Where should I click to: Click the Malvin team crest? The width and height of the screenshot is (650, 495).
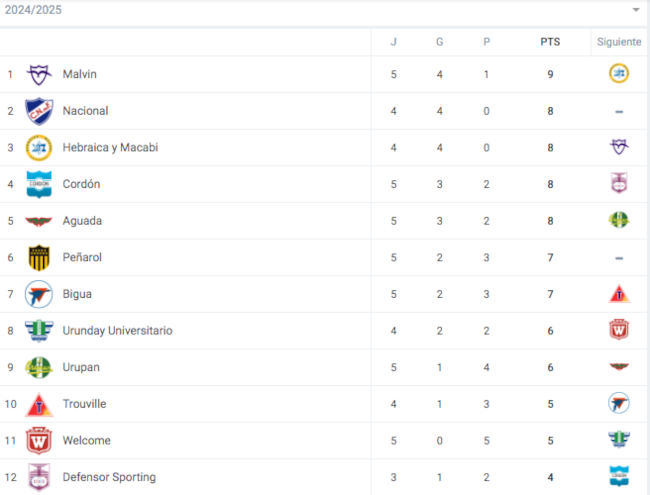point(39,75)
